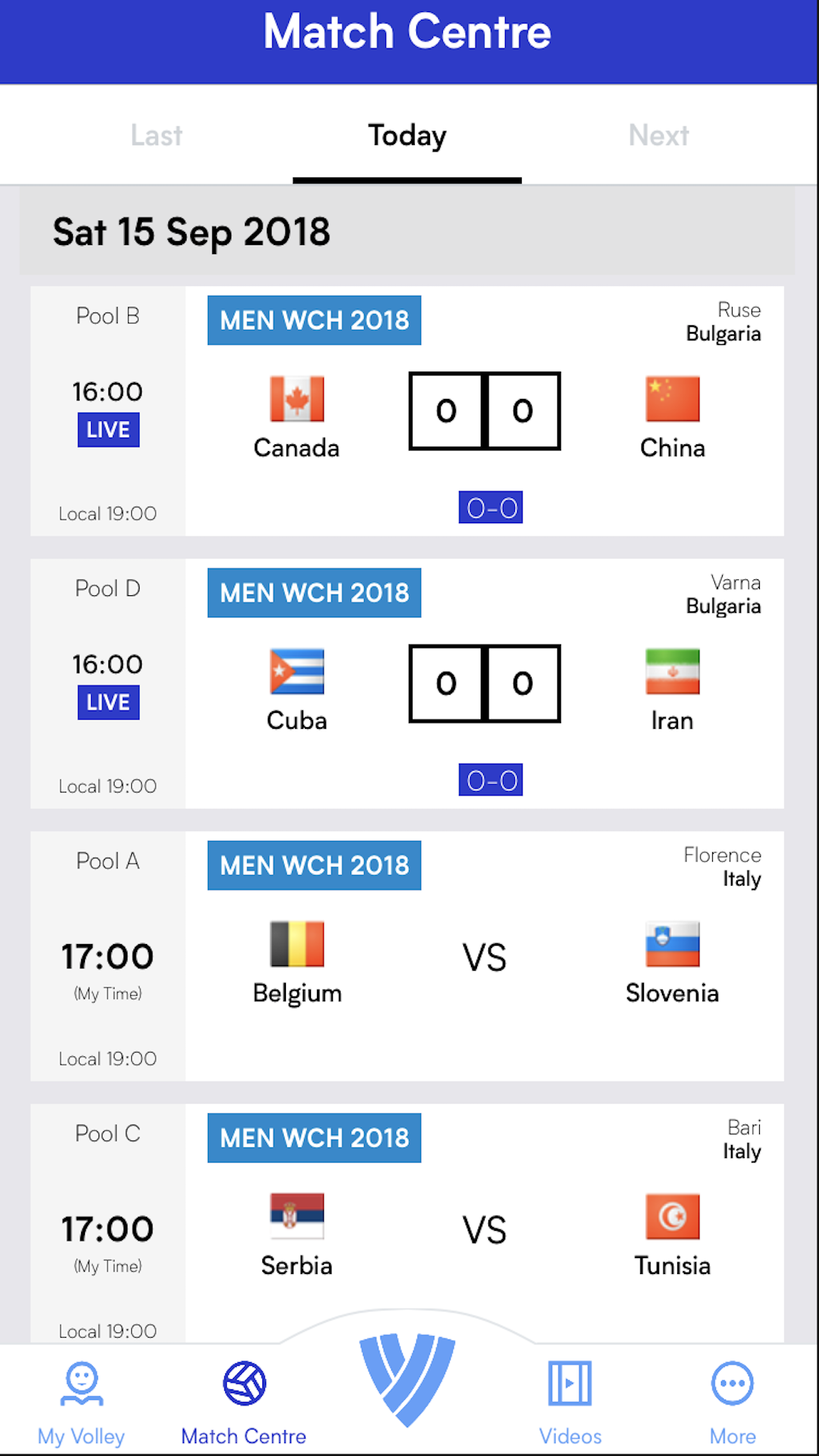This screenshot has height=1456, width=819.
Task: Tap the Match Centre volleyball icon
Action: pyautogui.click(x=244, y=1383)
